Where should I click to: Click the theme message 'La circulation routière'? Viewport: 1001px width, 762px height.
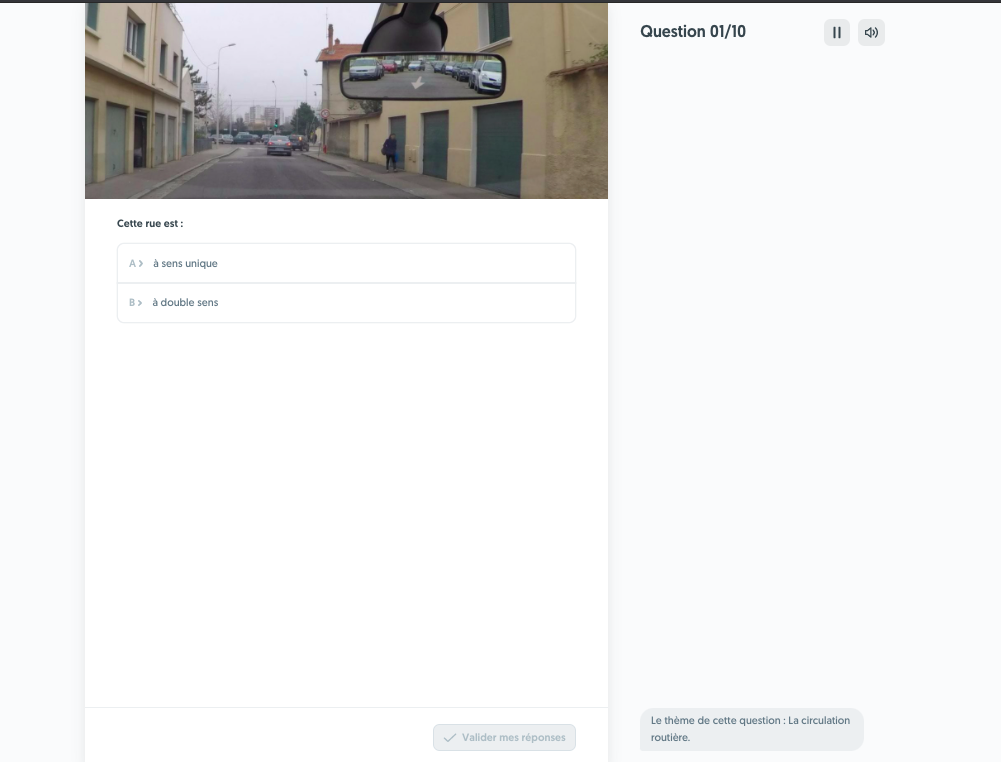[751, 729]
